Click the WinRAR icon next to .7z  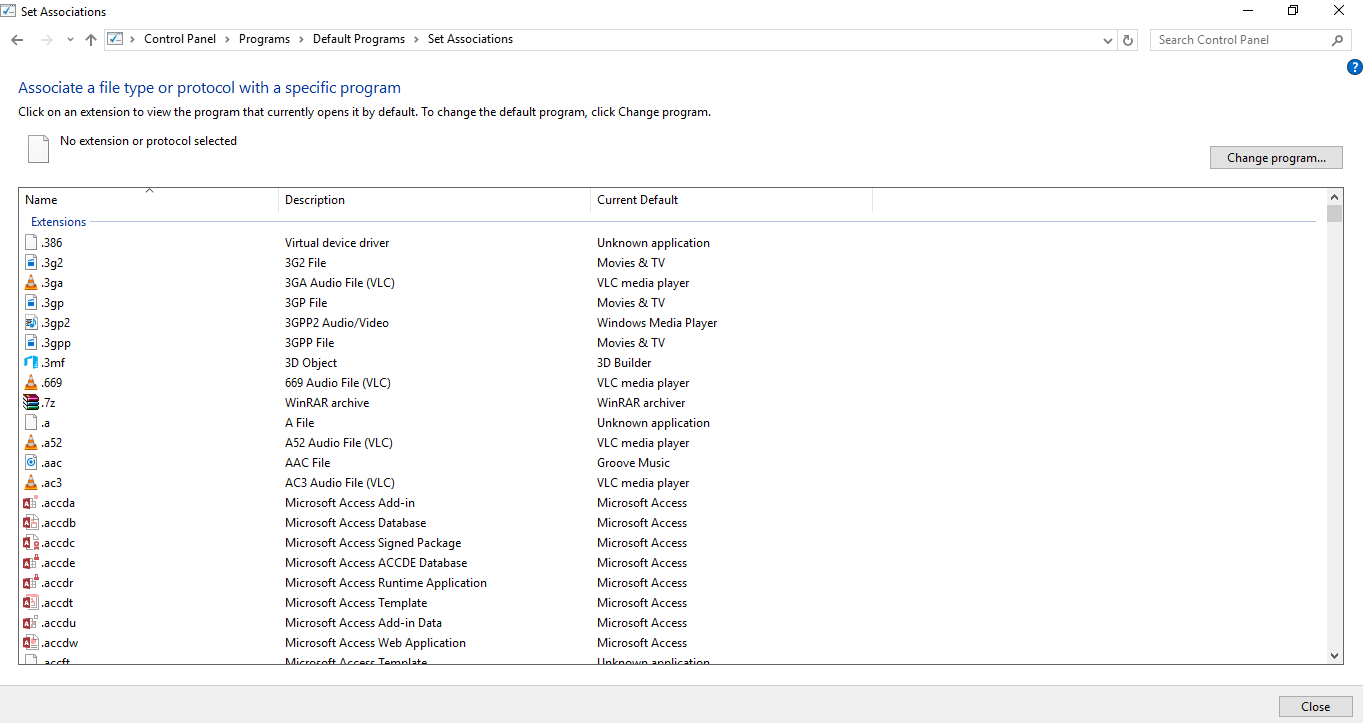click(x=30, y=402)
